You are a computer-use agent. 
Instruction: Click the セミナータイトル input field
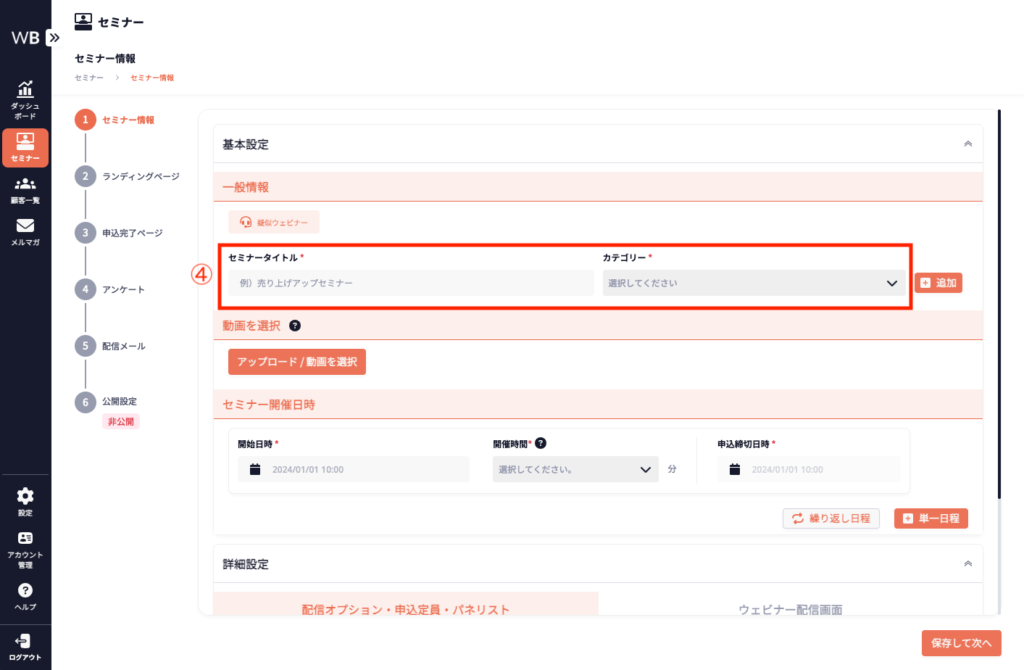pos(410,283)
